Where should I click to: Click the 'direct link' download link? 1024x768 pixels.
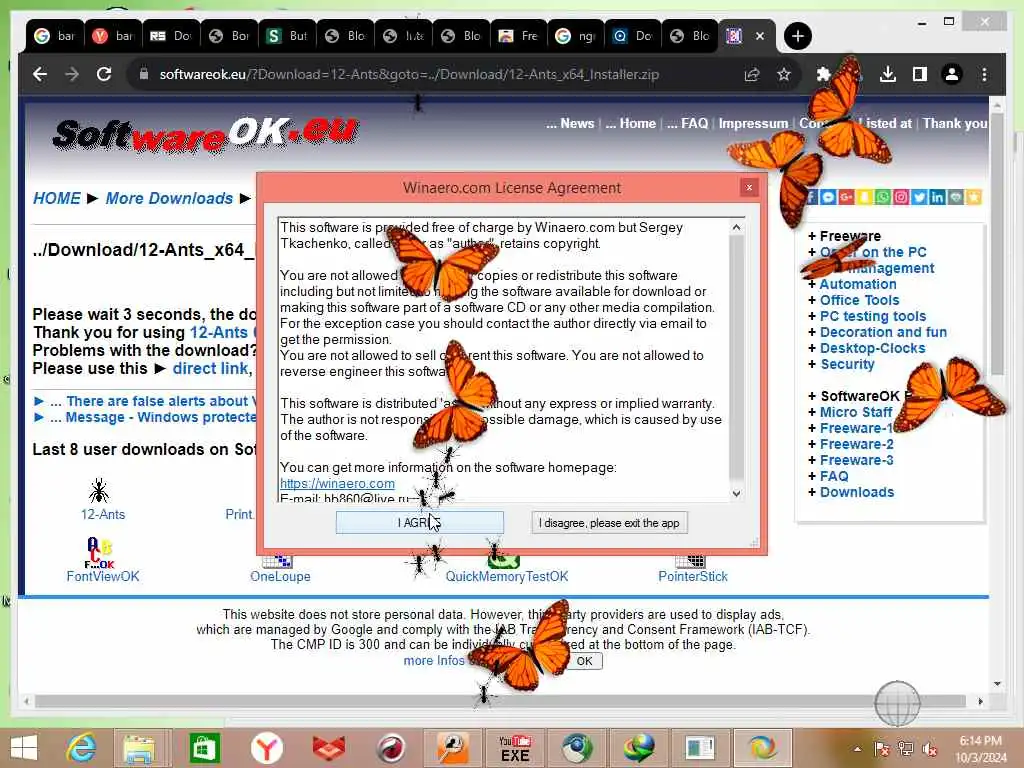[x=210, y=368]
